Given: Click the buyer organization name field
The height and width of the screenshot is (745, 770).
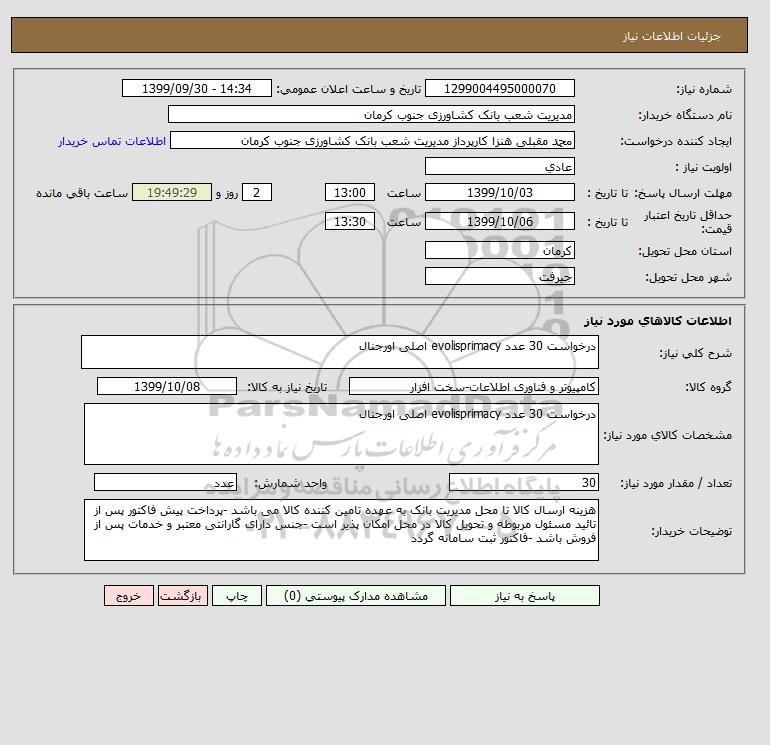Looking at the screenshot, I should 371,114.
